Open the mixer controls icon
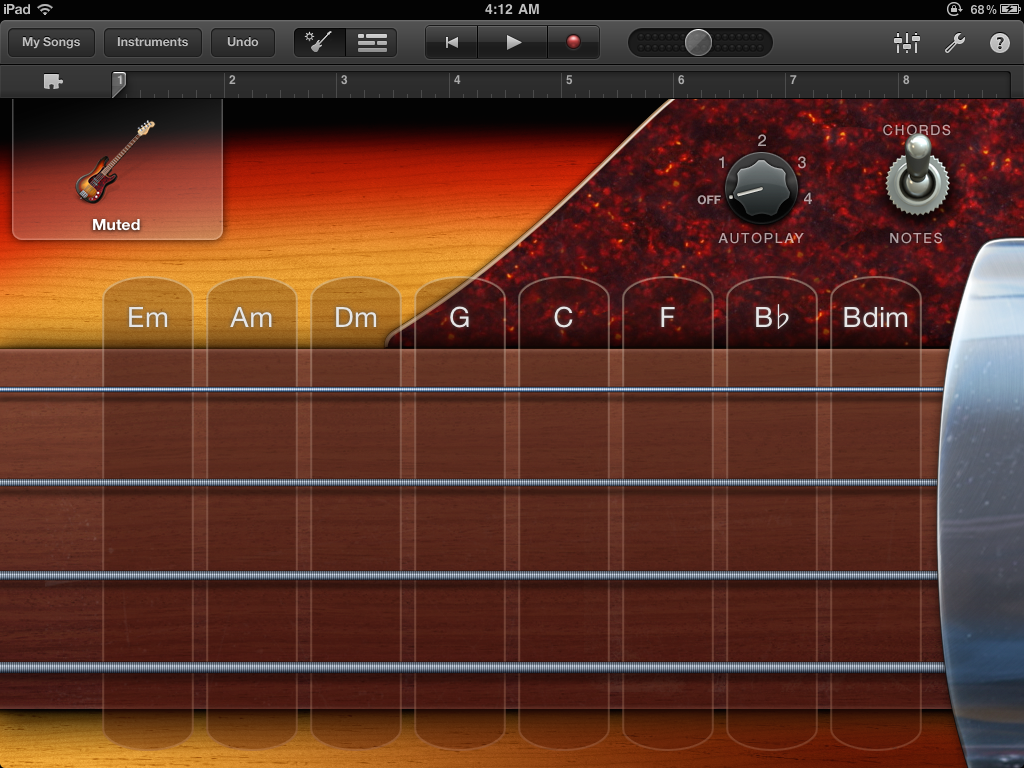The image size is (1024, 768). (x=906, y=42)
